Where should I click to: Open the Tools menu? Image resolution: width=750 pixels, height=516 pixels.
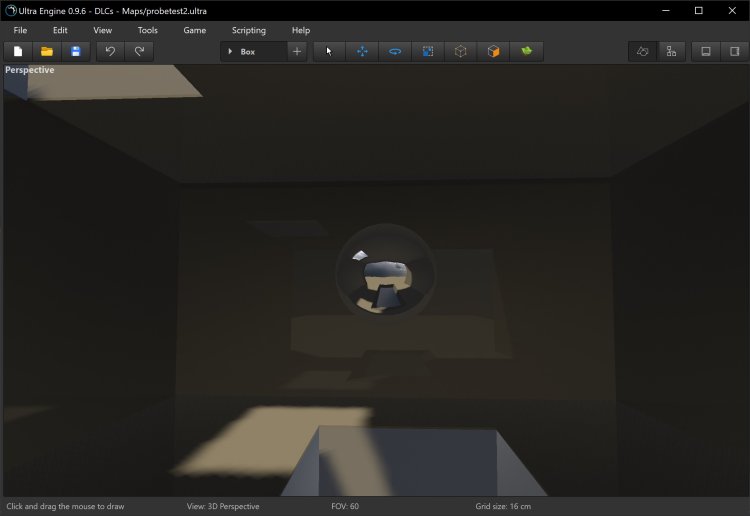pos(147,30)
